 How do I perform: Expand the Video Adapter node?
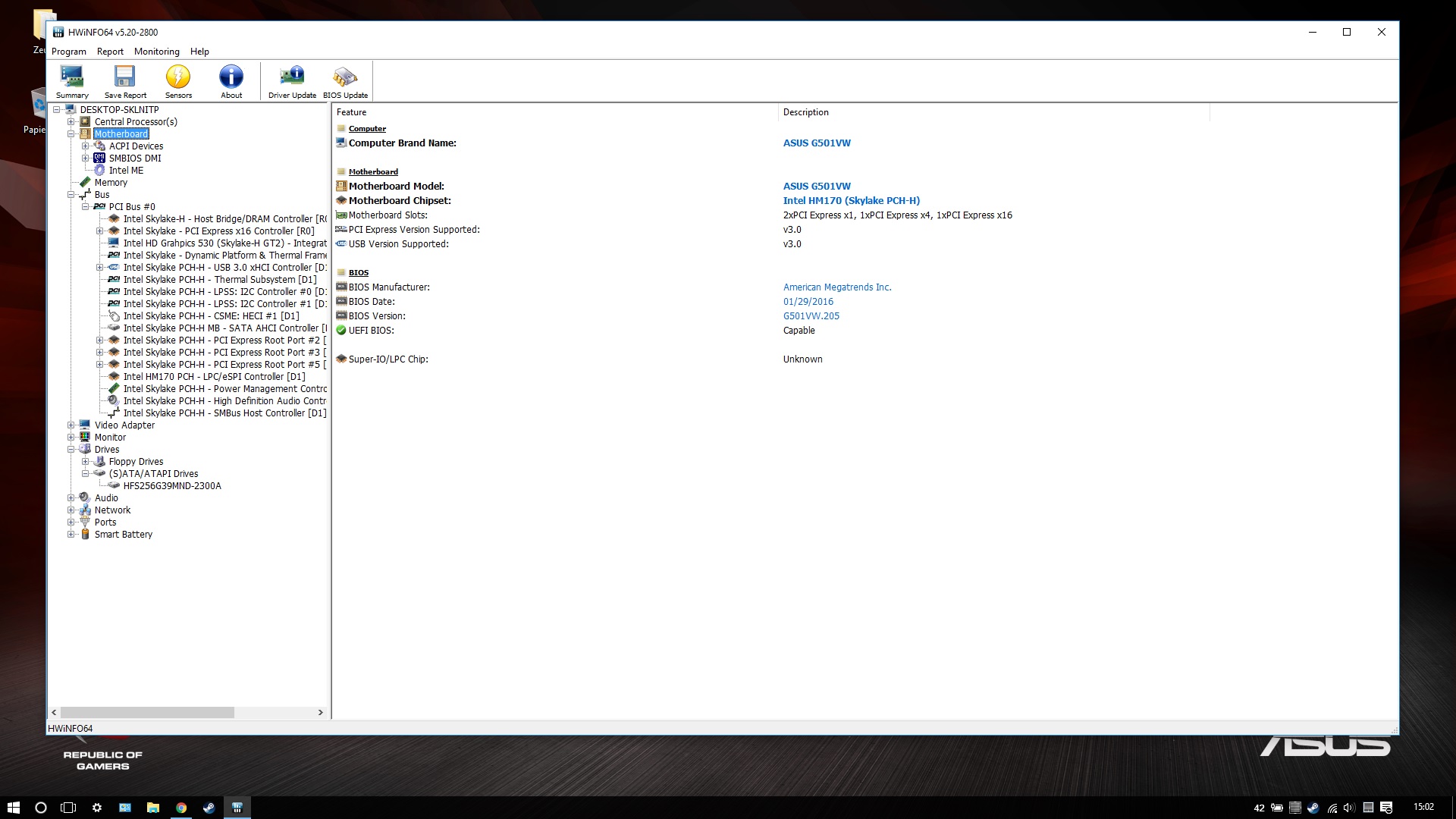click(71, 425)
